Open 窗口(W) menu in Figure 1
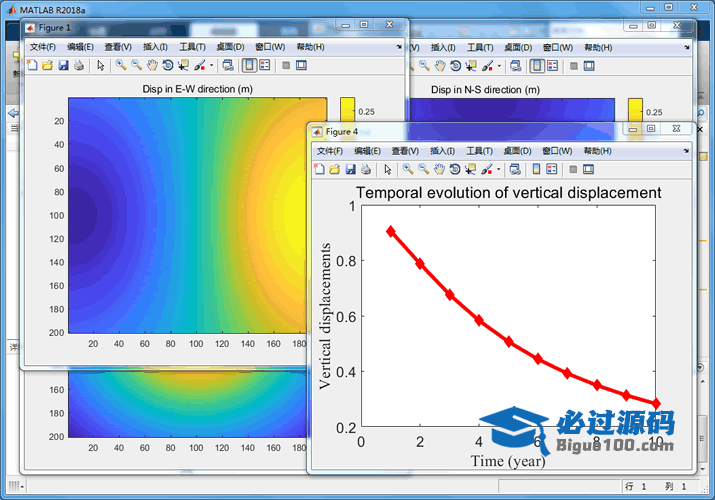Screen dimensions: 715x500 pos(270,47)
